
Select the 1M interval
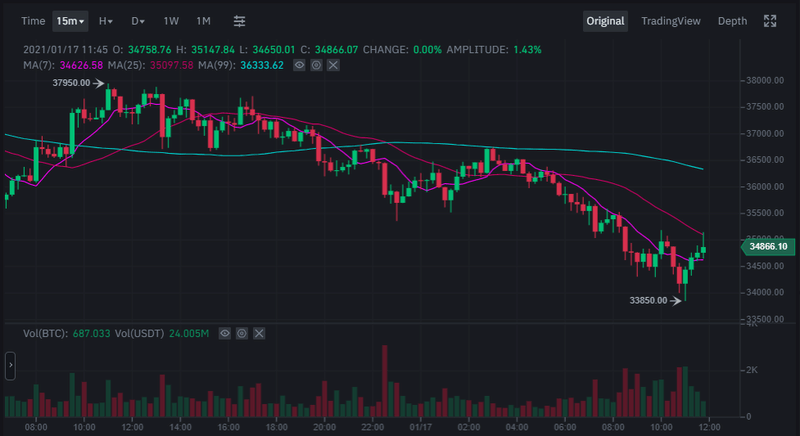tap(203, 21)
